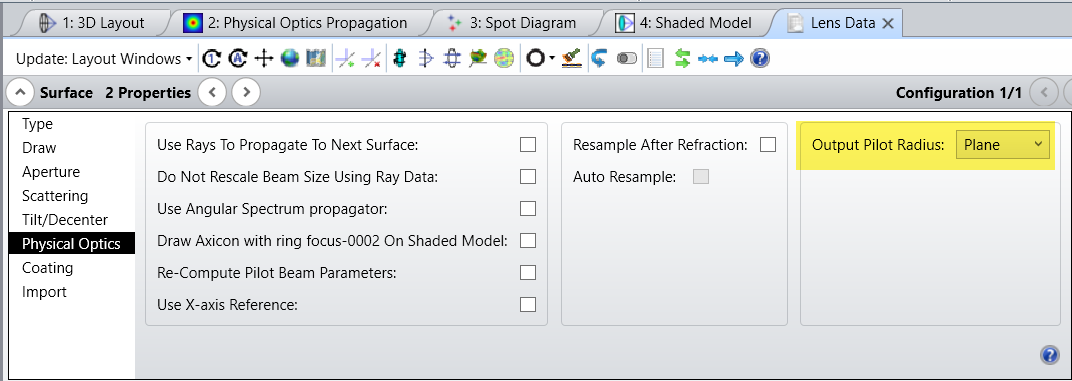Click the lens with crossed lines icon
Viewport: 1072px width, 381px height.
(452, 59)
